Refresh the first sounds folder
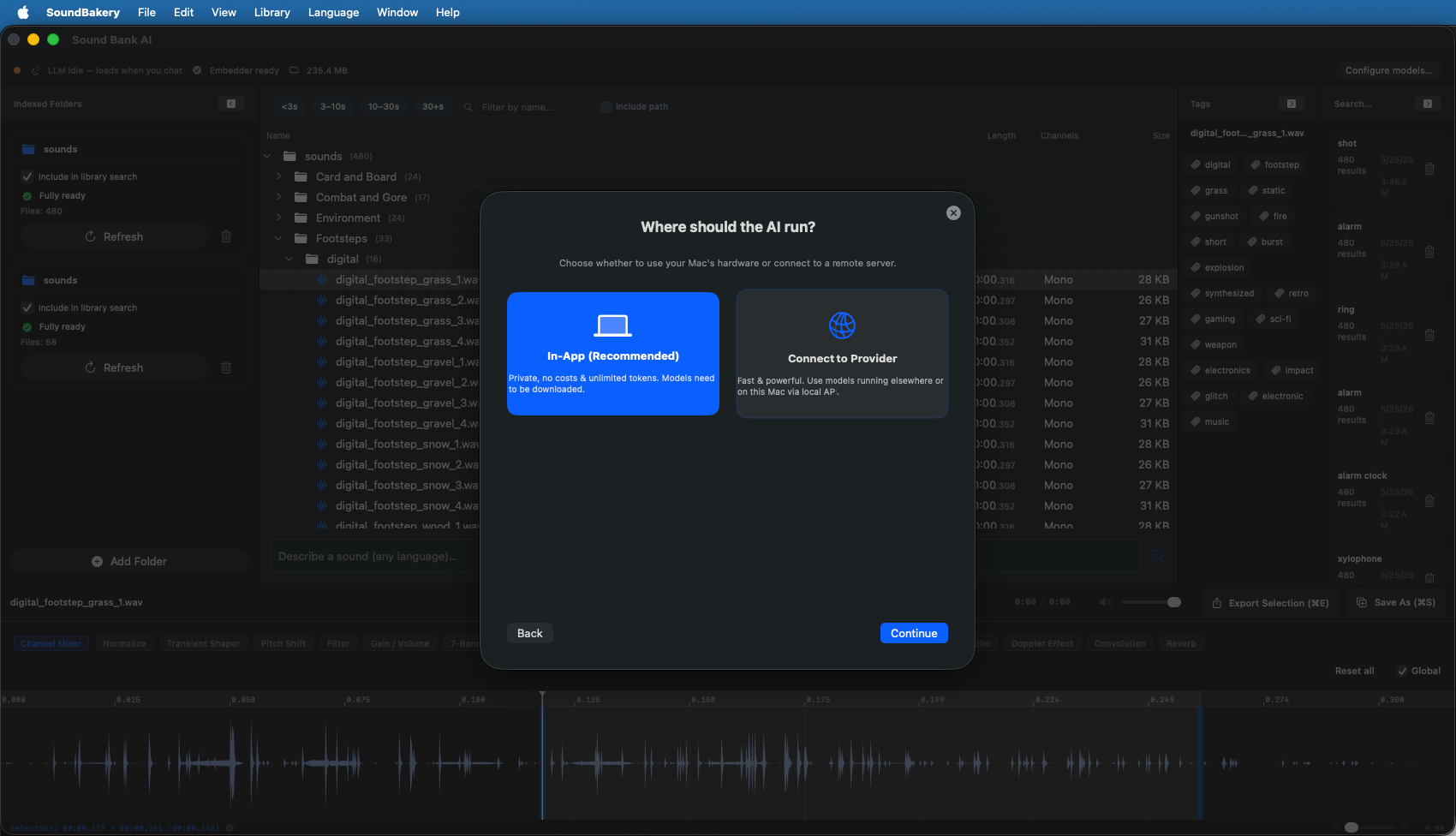1456x836 pixels. click(114, 236)
